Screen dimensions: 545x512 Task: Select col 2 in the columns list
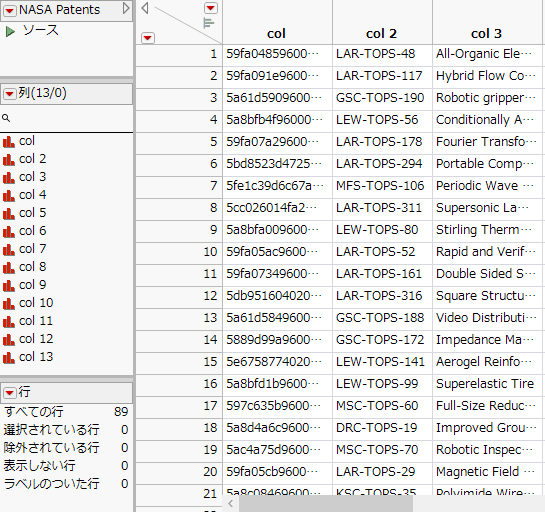[32, 159]
